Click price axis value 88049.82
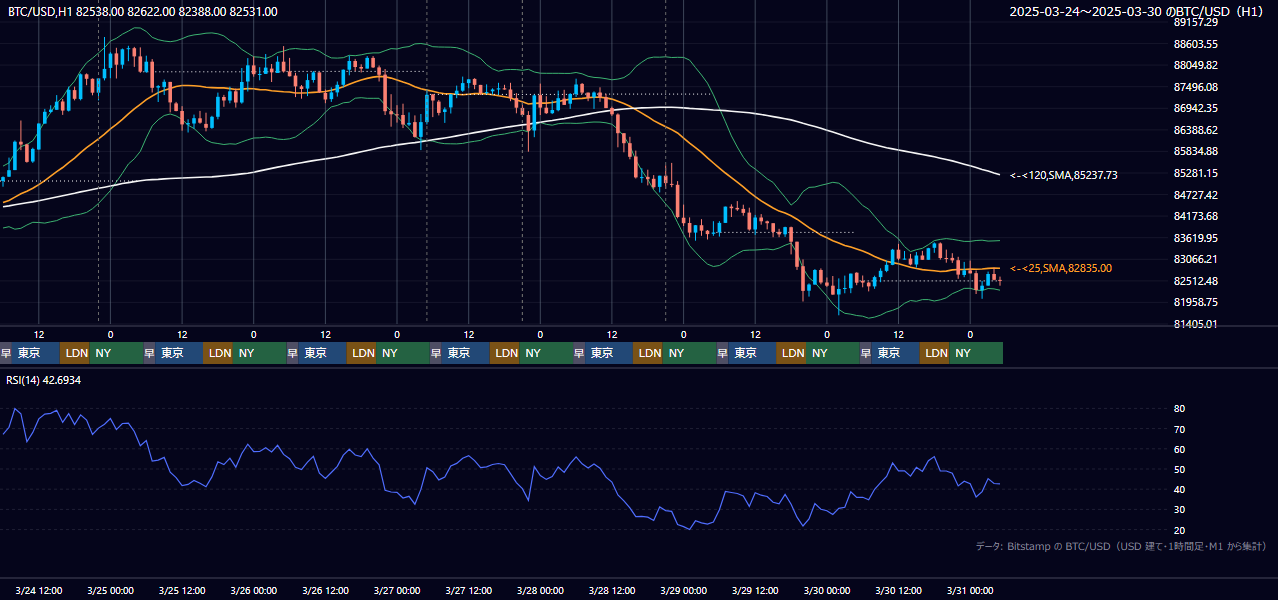Image resolution: width=1278 pixels, height=600 pixels. coord(1196,65)
